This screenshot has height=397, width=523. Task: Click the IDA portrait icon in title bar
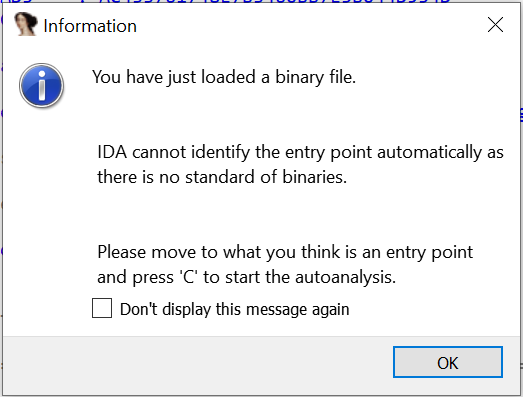26,24
